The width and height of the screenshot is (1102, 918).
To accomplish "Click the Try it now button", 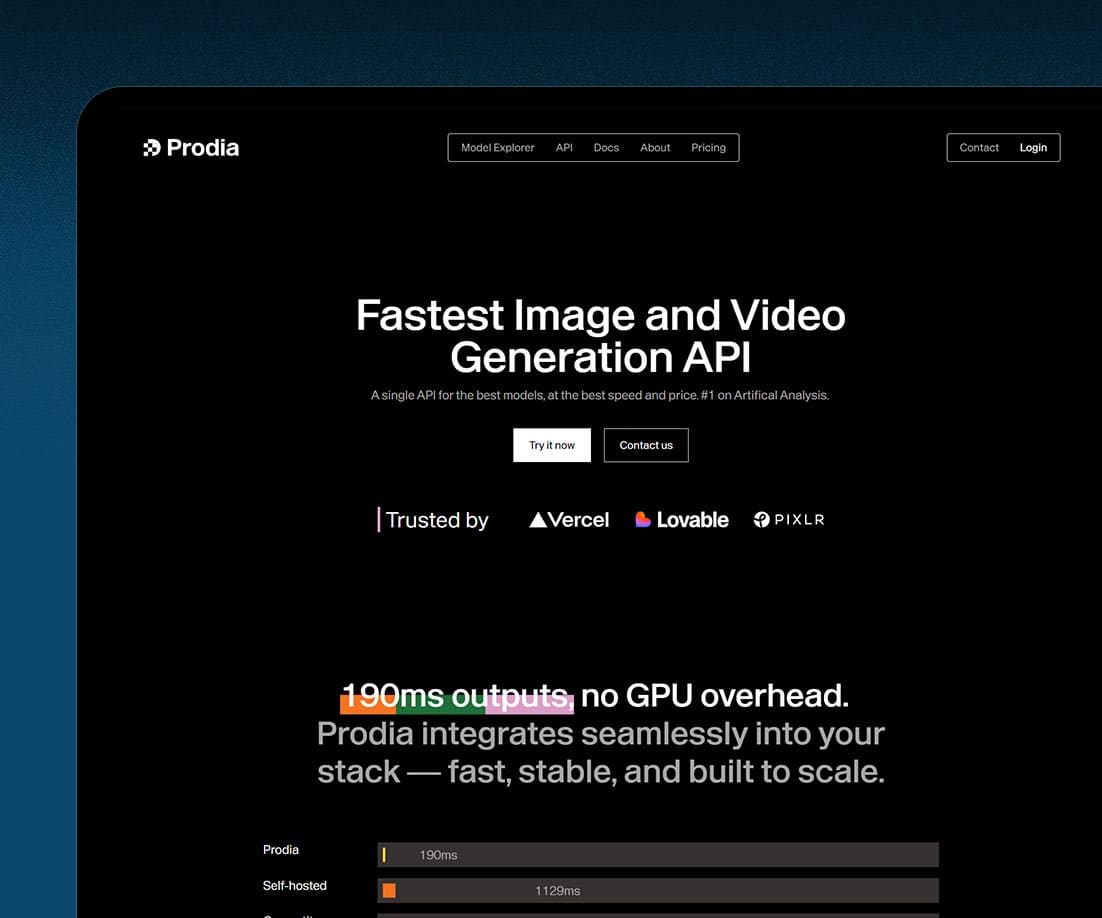I will [x=552, y=445].
